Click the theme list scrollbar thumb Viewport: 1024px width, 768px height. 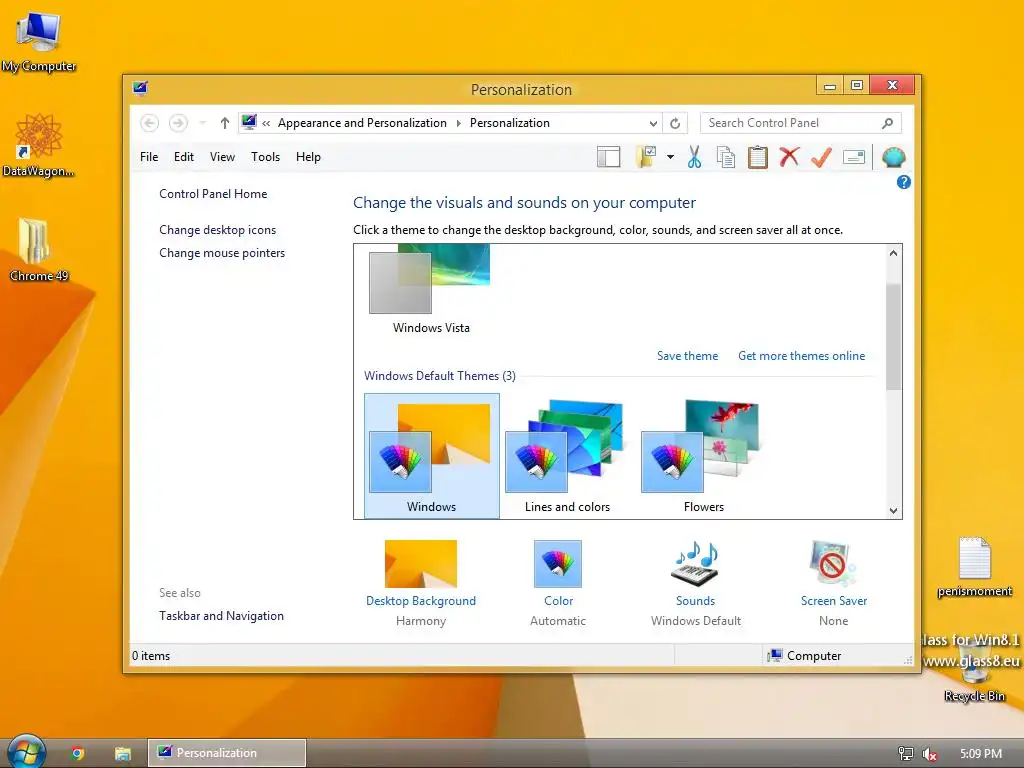[893, 337]
